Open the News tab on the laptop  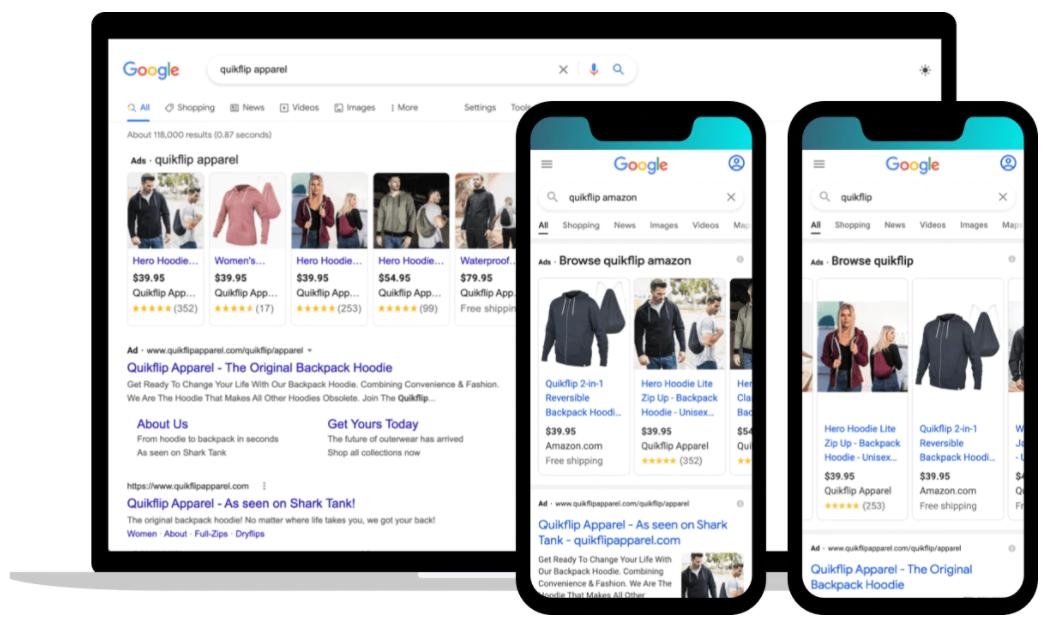tap(247, 107)
